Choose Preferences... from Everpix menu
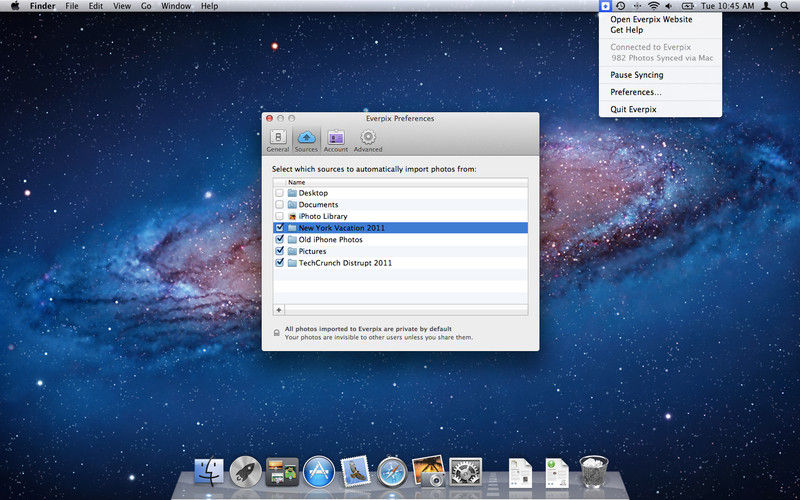The image size is (800, 500). coord(636,92)
